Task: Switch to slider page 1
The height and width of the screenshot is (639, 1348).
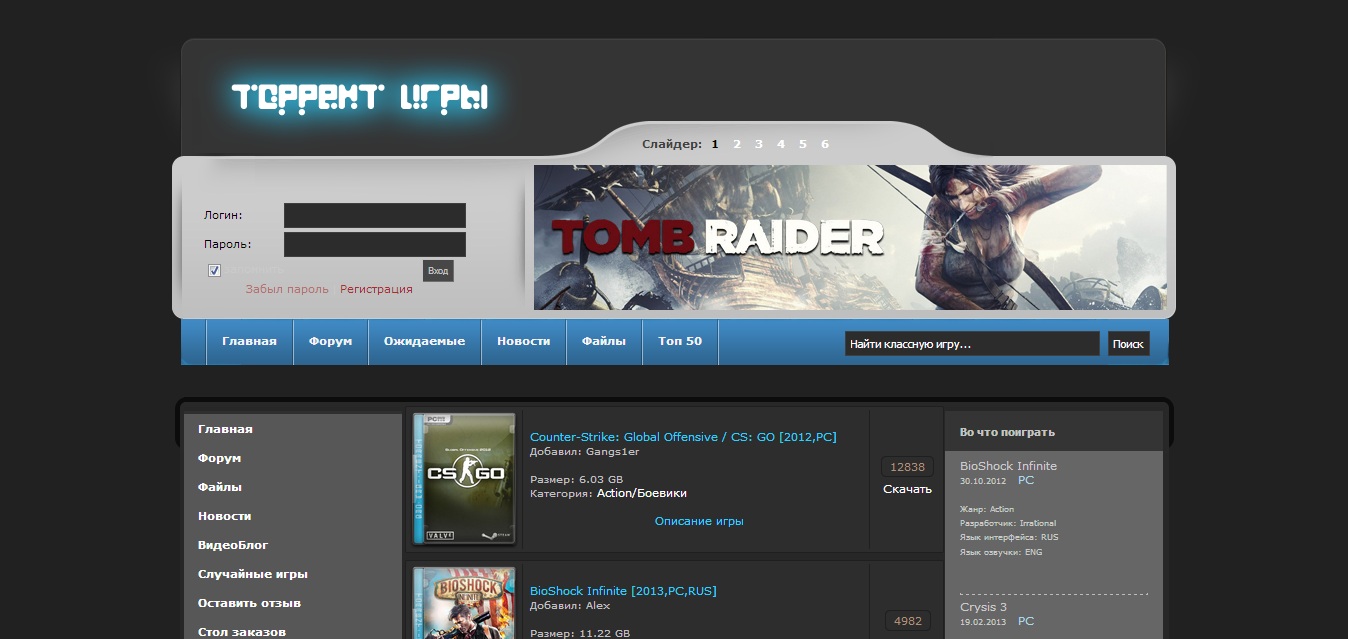Action: tap(715, 144)
